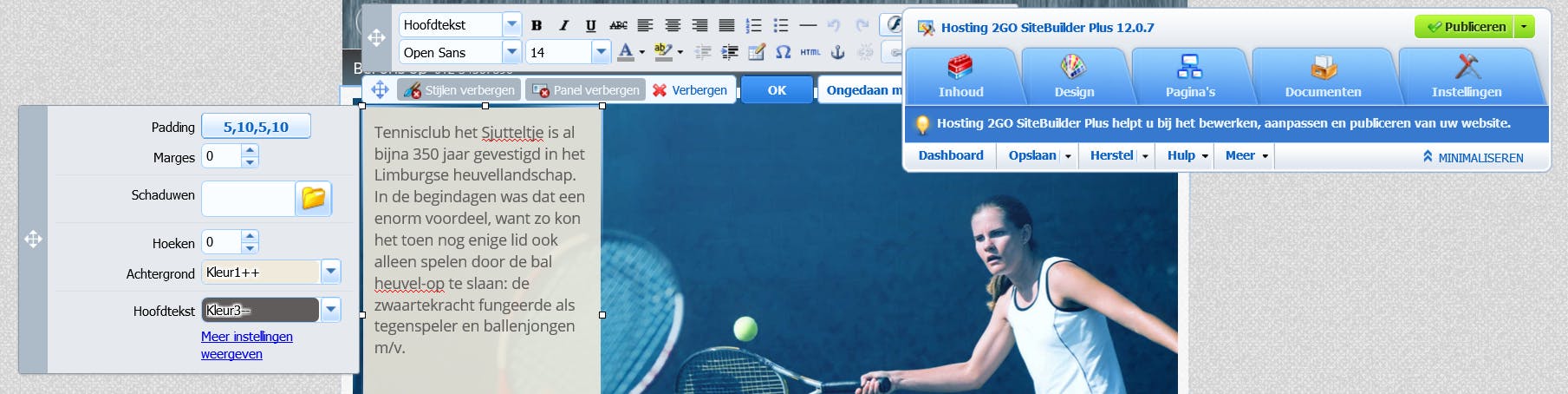The image size is (1568, 394).
Task: Click Stijlen verbergen button
Action: tap(459, 89)
